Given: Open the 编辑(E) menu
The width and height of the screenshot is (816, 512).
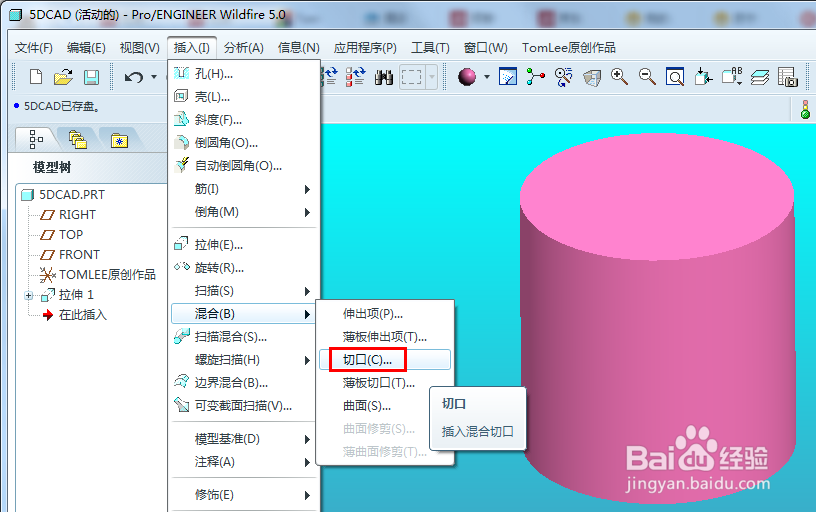Looking at the screenshot, I should (x=86, y=48).
